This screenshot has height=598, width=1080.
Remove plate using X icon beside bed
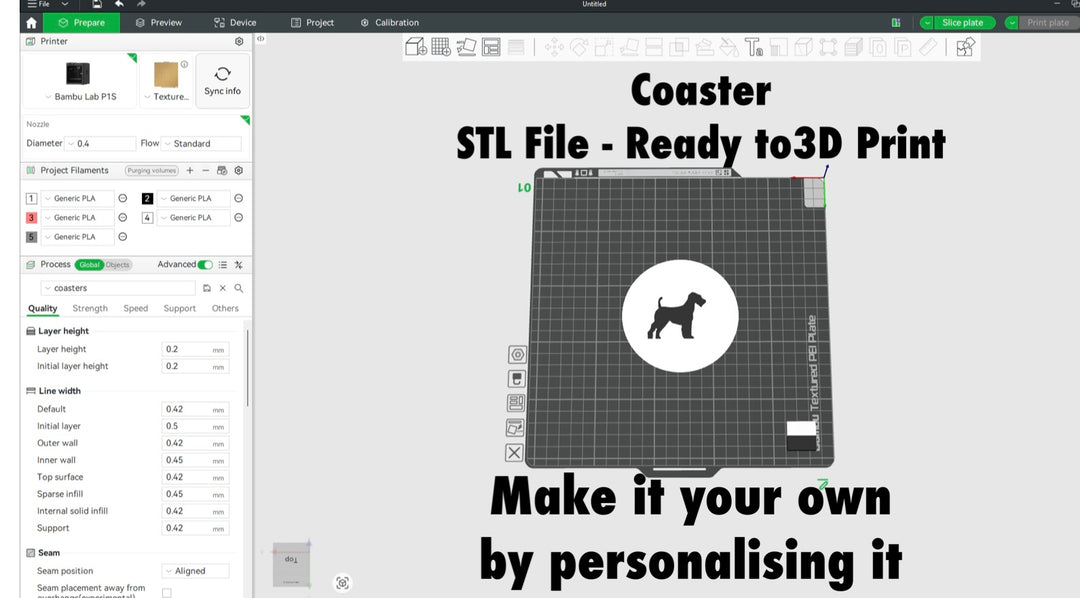click(515, 453)
